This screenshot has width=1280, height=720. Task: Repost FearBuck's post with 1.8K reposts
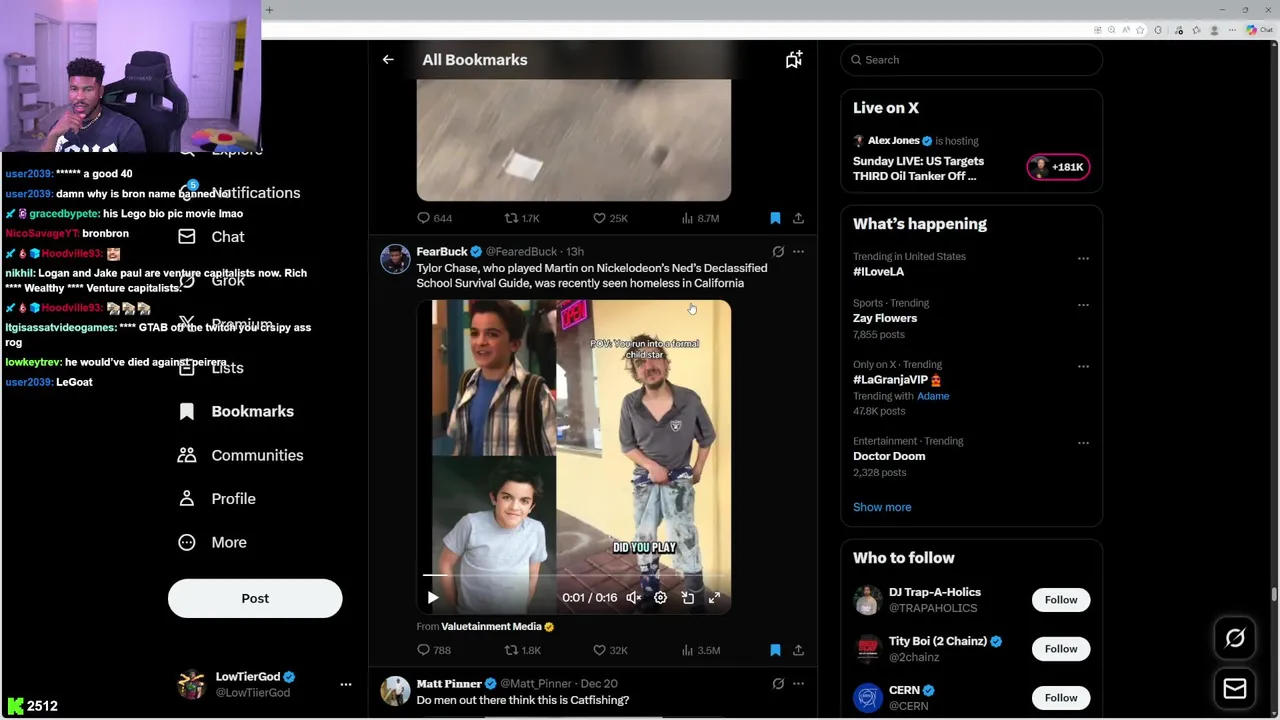[522, 650]
